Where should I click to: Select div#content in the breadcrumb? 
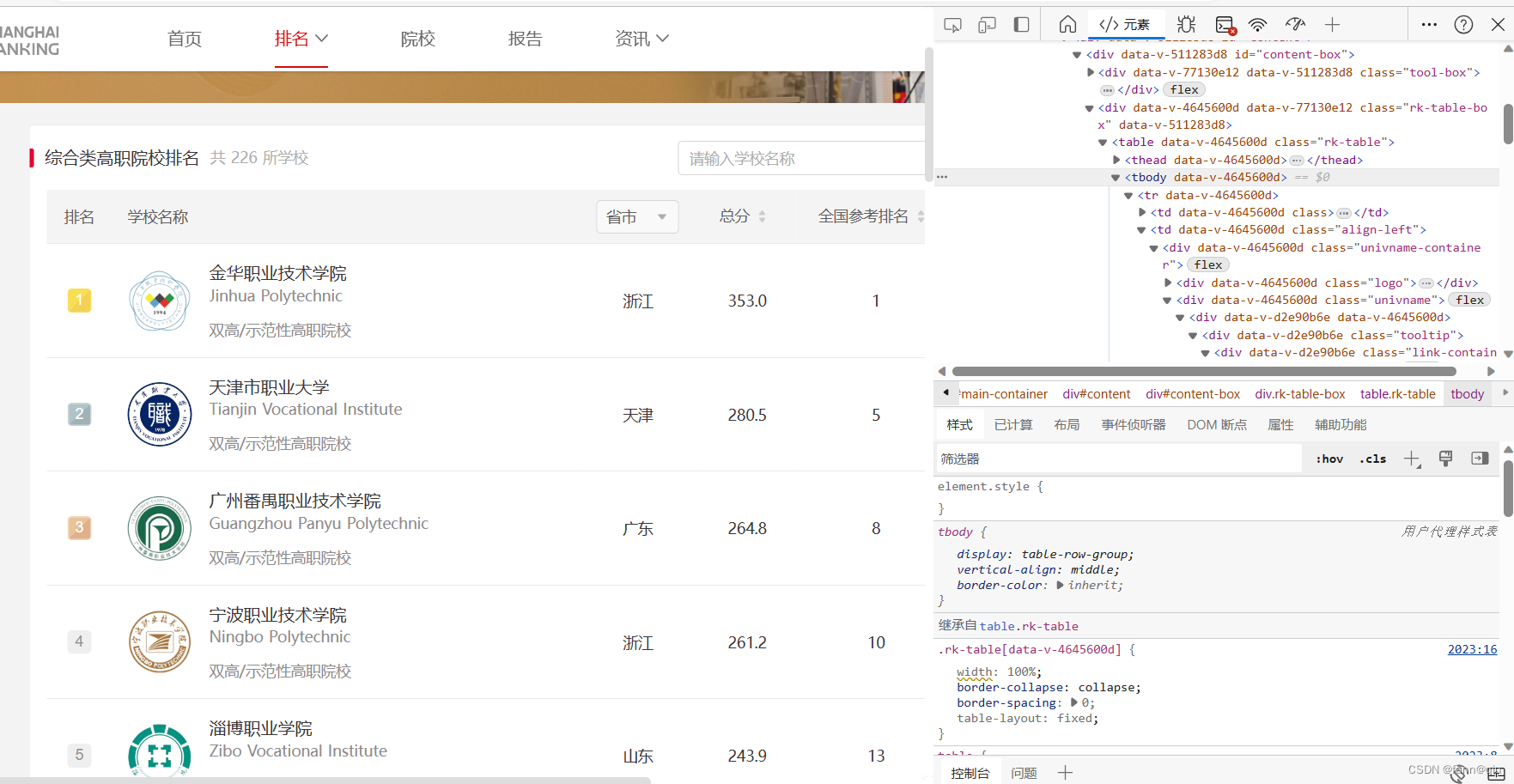1097,394
